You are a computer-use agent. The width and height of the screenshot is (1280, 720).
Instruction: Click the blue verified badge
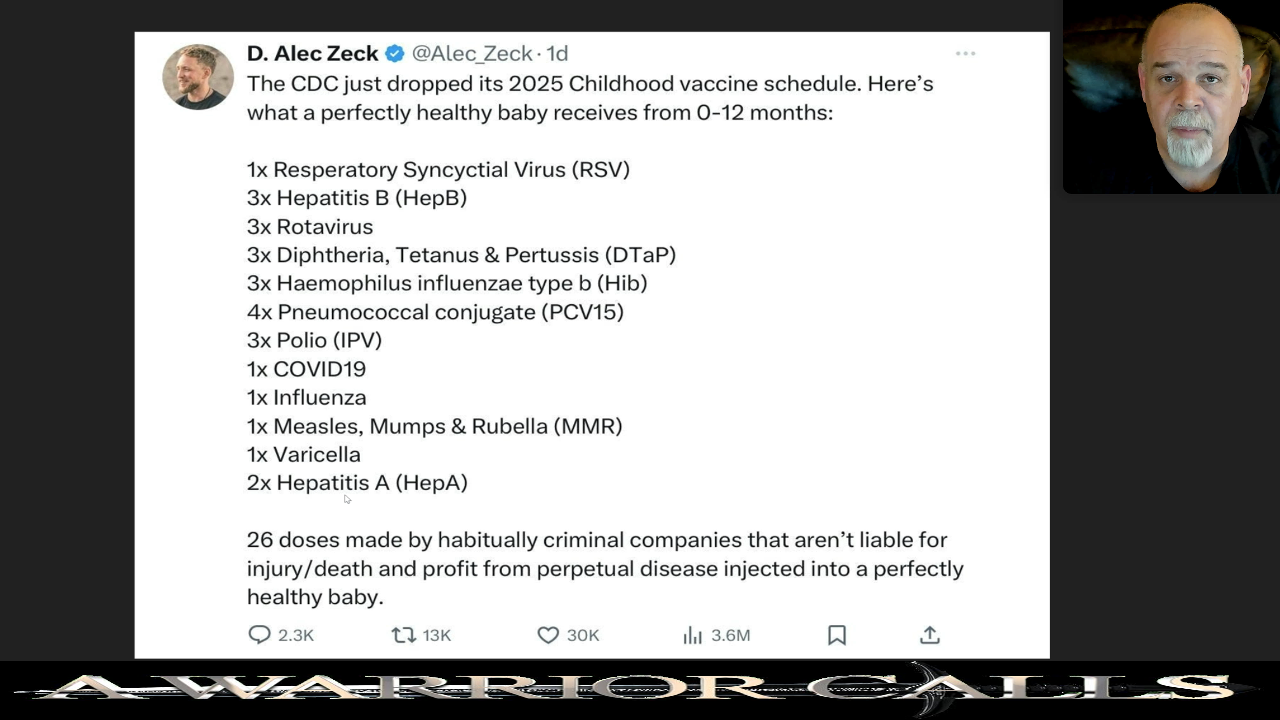[395, 53]
